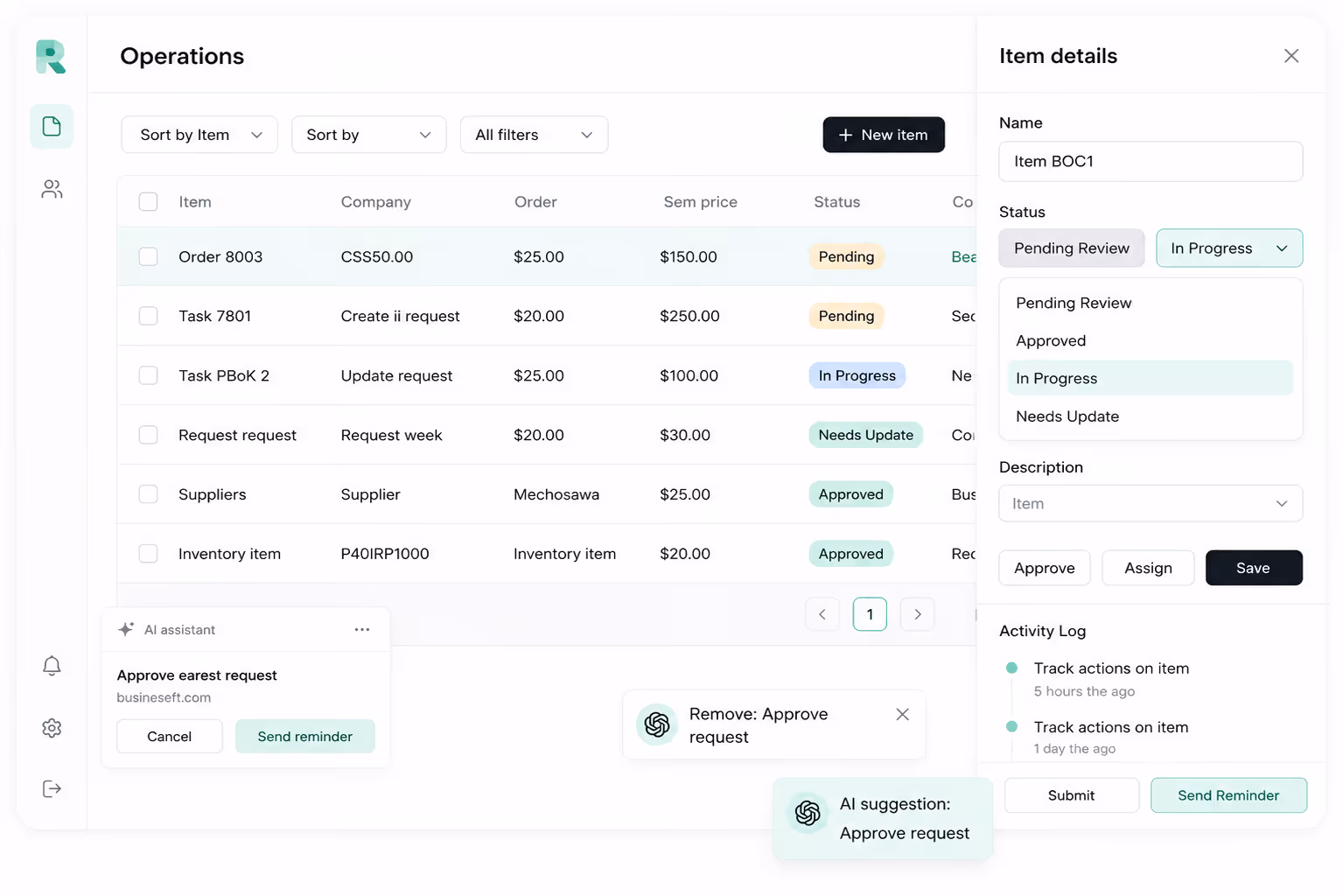
Task: Click first Track actions green dot
Action: (x=1012, y=668)
